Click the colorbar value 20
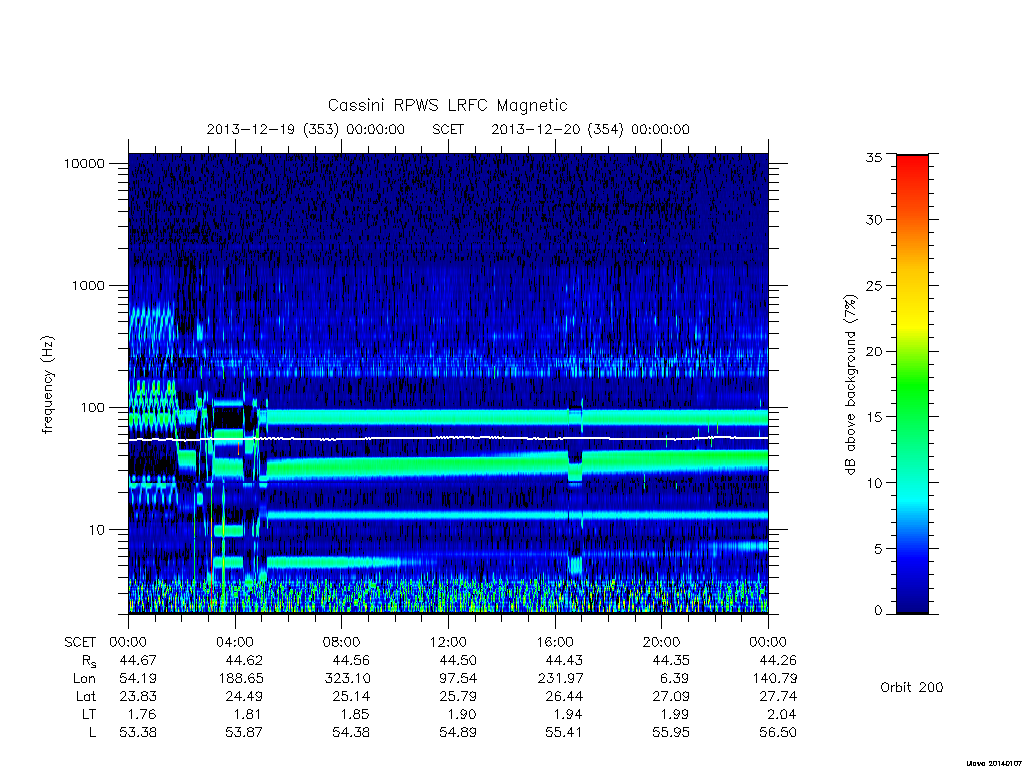 (874, 351)
